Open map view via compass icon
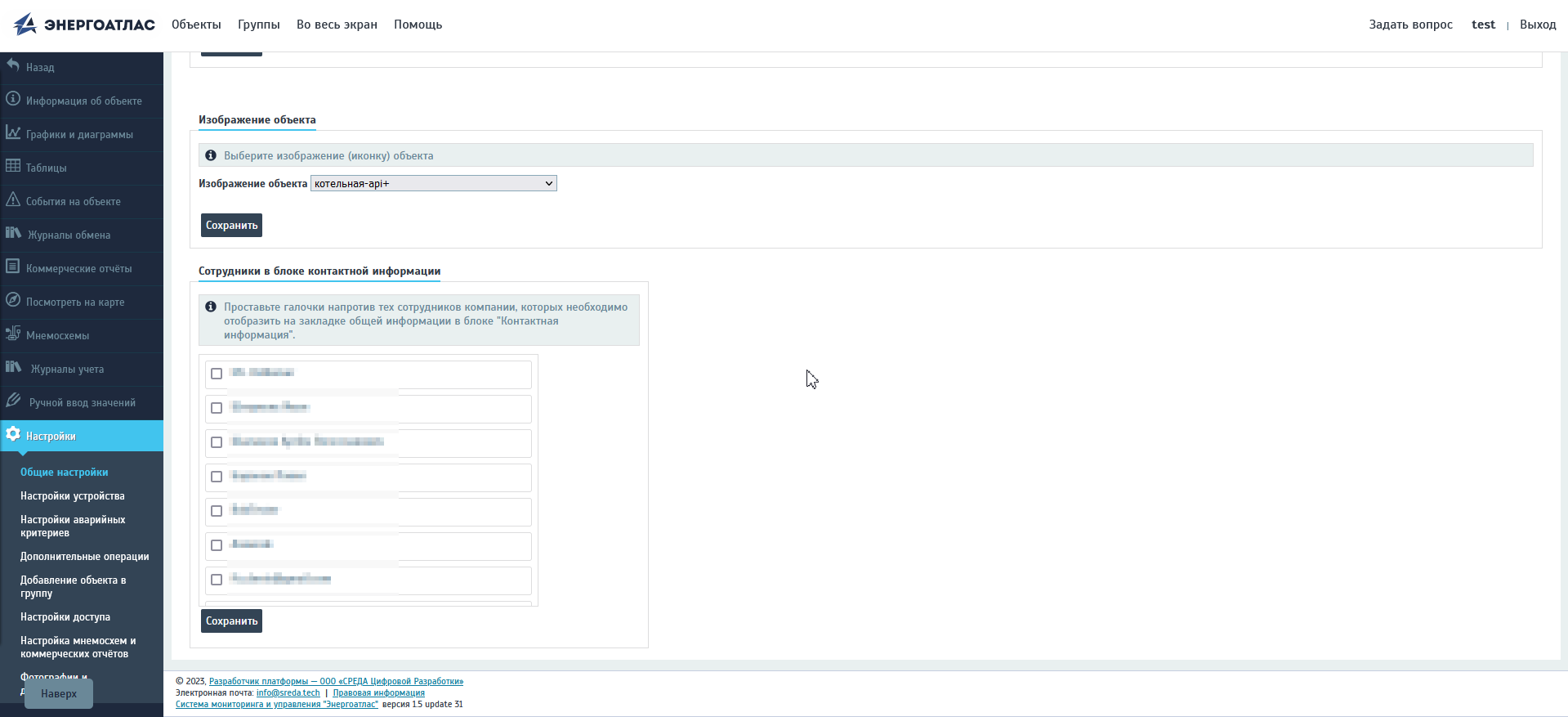 click(13, 300)
